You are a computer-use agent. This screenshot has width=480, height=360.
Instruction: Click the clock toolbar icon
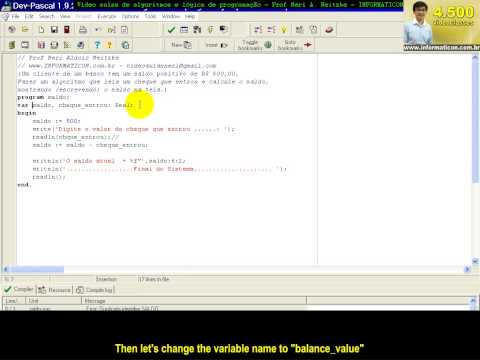(x=314, y=29)
